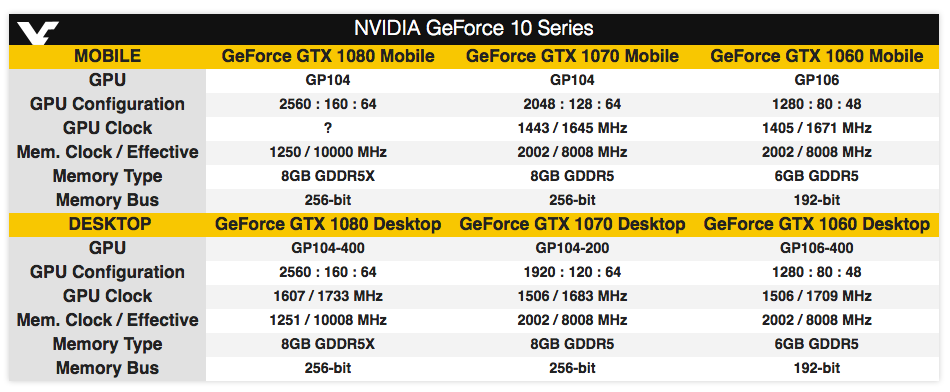Select GeForce GTX 1080 Mobile column header
Viewport: 950px width, 392px height.
click(x=328, y=56)
